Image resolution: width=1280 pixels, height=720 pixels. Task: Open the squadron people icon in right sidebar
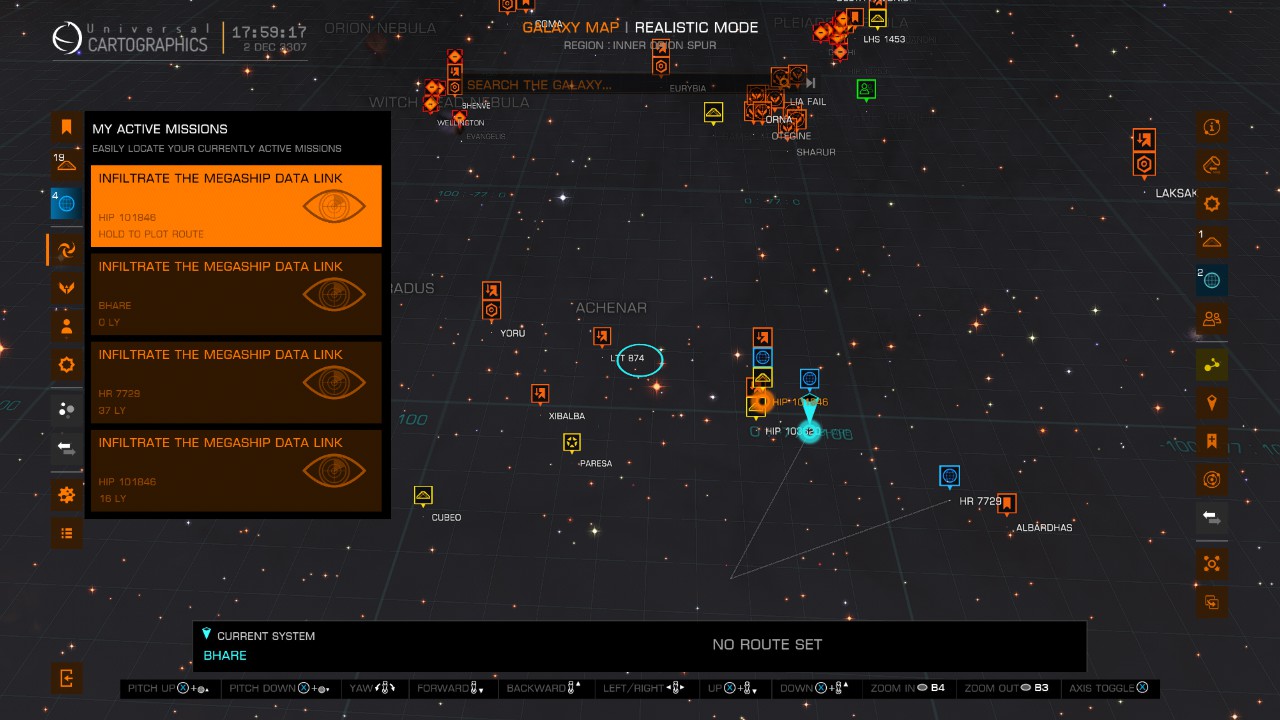[1212, 319]
